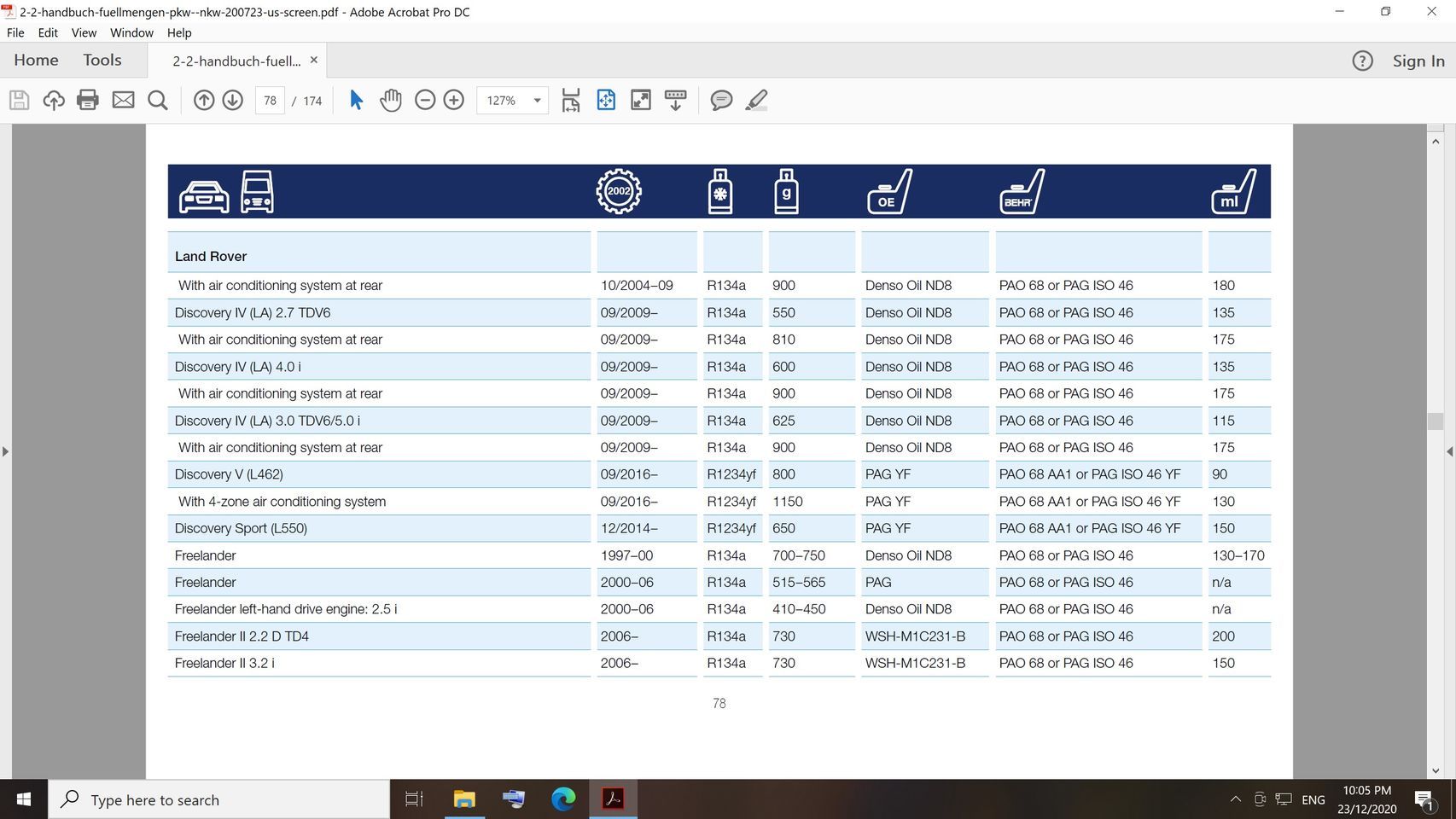Viewport: 1456px width, 819px height.
Task: Click 'Freelander left-hand drive engine: 2.5 i'
Action: pyautogui.click(x=286, y=609)
